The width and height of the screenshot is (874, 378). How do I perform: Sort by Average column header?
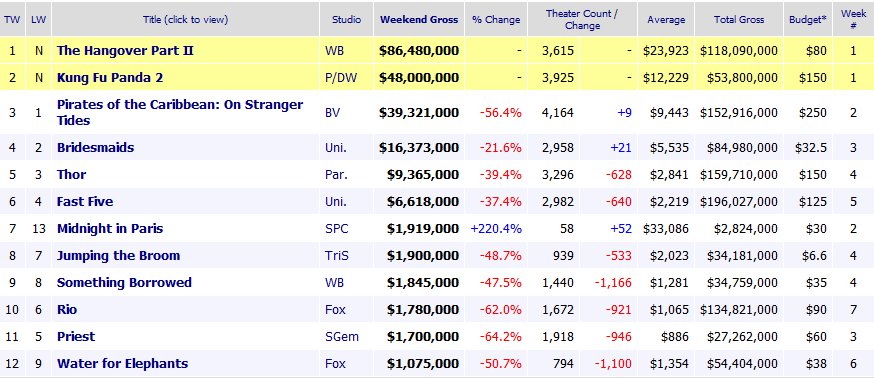666,20
